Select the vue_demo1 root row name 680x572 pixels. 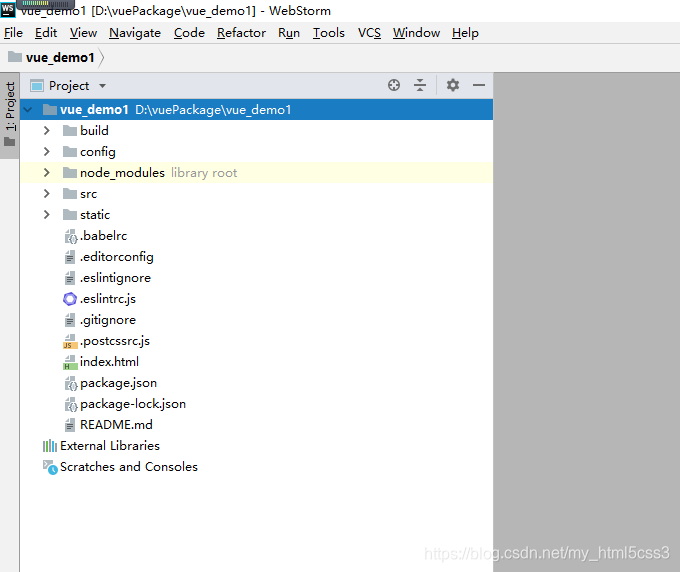click(95, 110)
